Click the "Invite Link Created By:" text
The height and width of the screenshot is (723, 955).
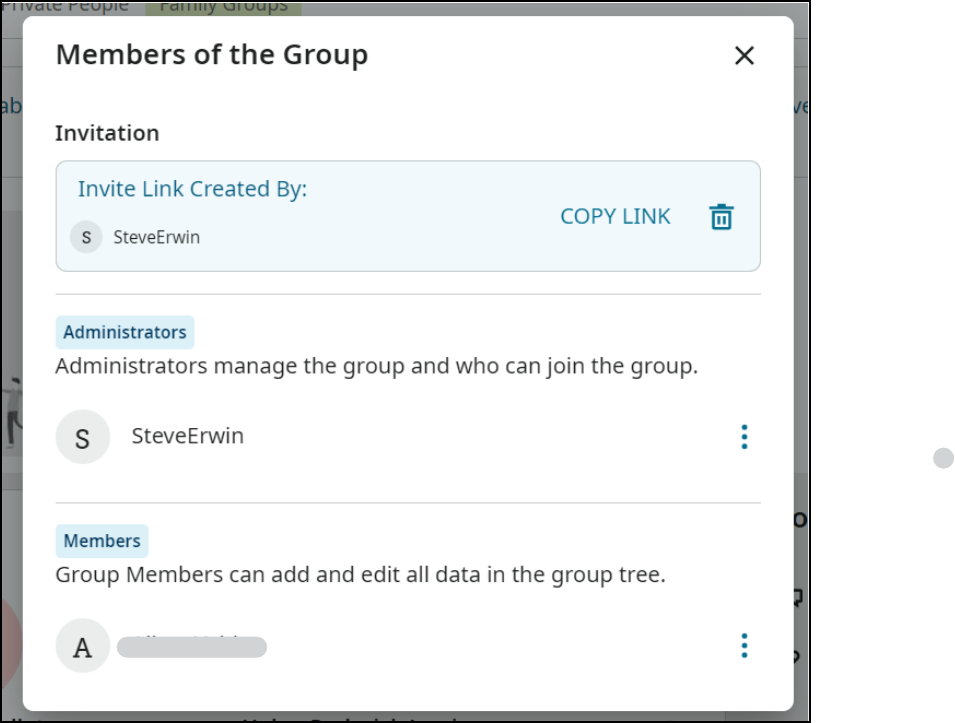click(x=192, y=189)
